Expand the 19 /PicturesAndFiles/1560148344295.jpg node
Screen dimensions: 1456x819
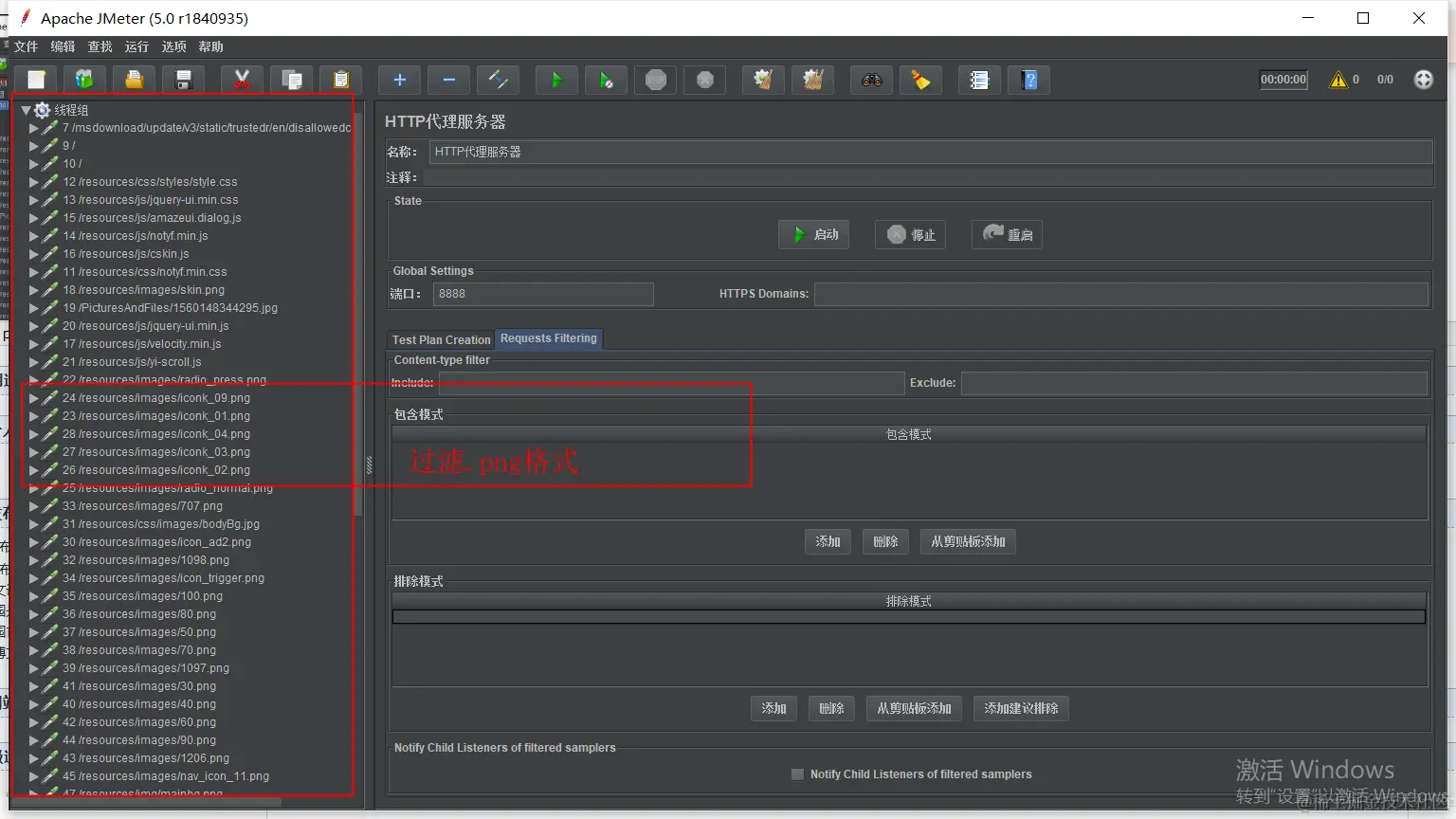point(34,308)
